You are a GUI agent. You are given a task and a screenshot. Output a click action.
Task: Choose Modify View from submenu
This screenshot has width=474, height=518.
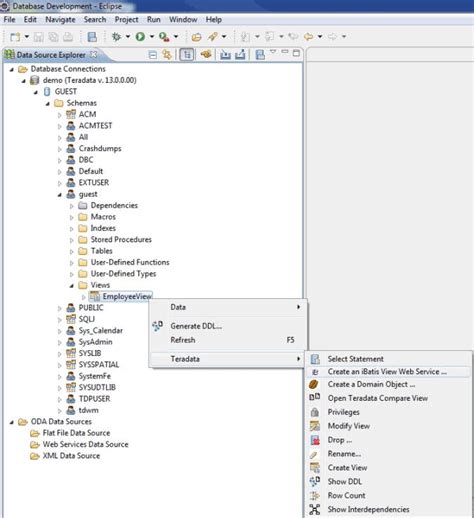point(389,426)
